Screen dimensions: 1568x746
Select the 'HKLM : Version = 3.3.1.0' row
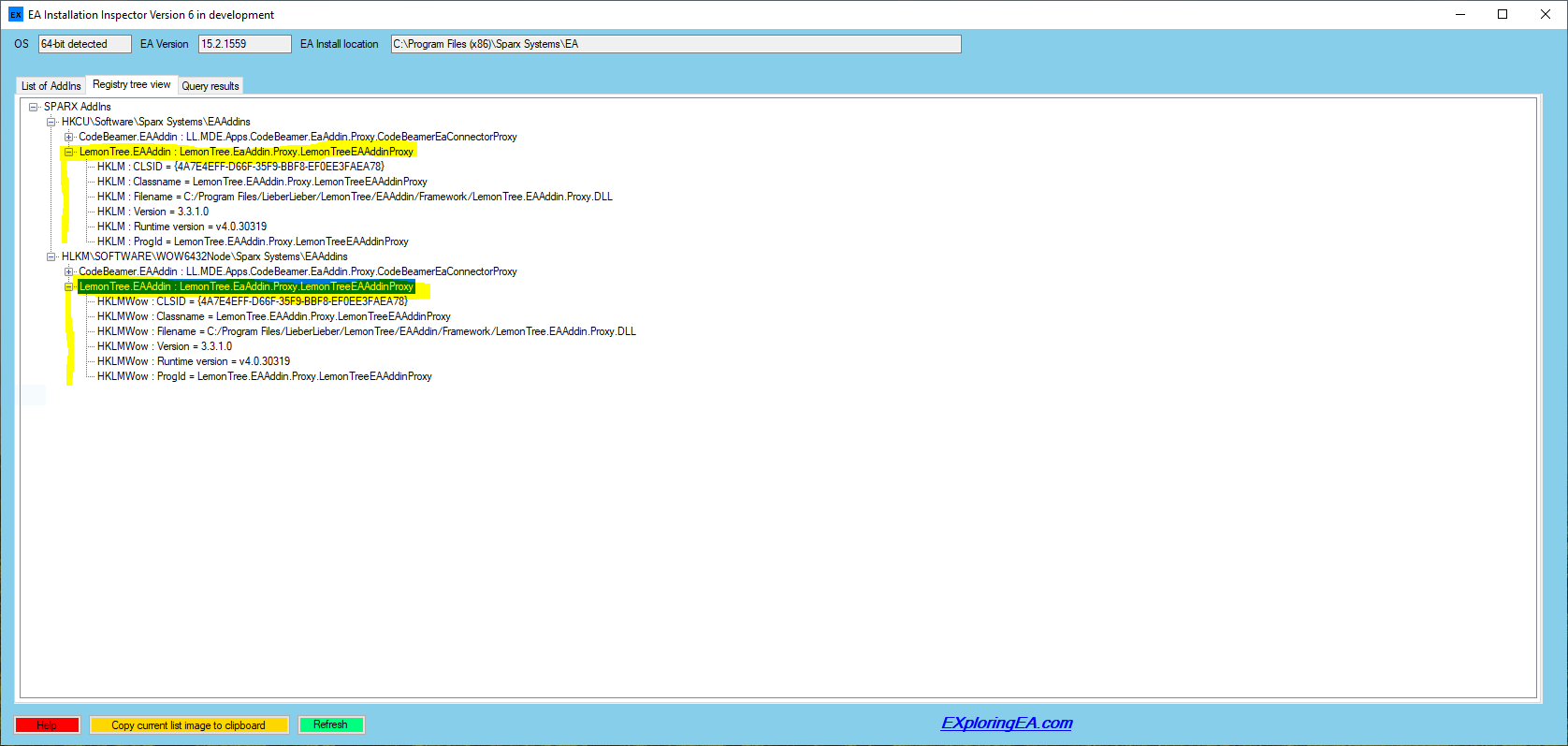[x=152, y=212]
